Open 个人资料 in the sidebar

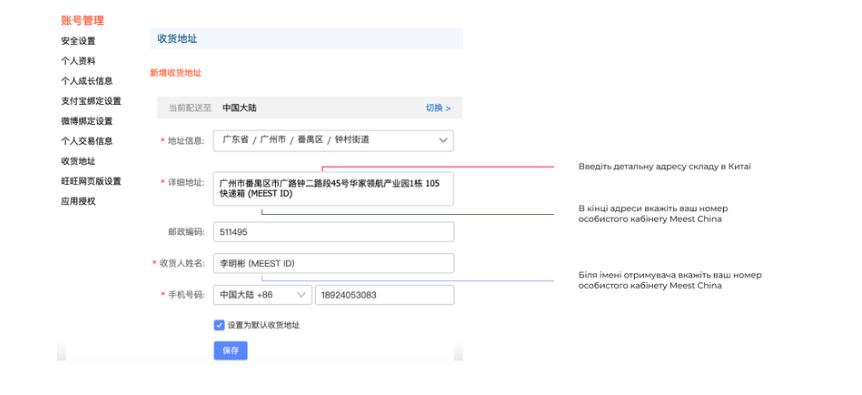(x=78, y=61)
